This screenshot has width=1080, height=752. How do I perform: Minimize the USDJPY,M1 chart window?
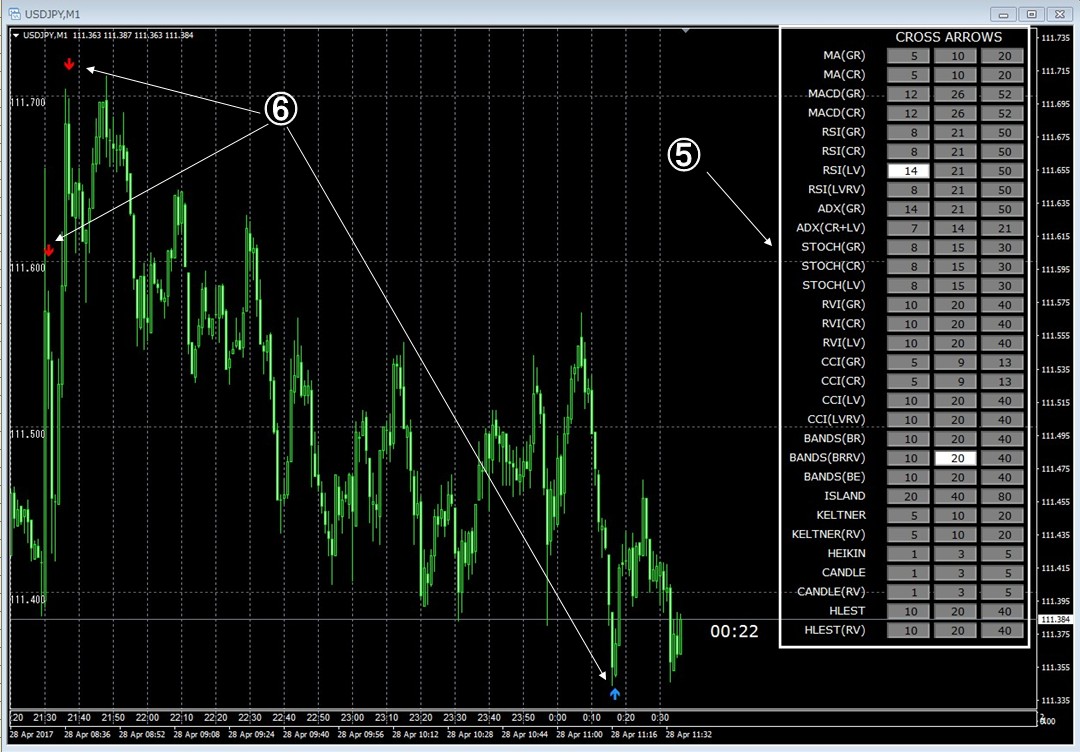(x=1004, y=14)
